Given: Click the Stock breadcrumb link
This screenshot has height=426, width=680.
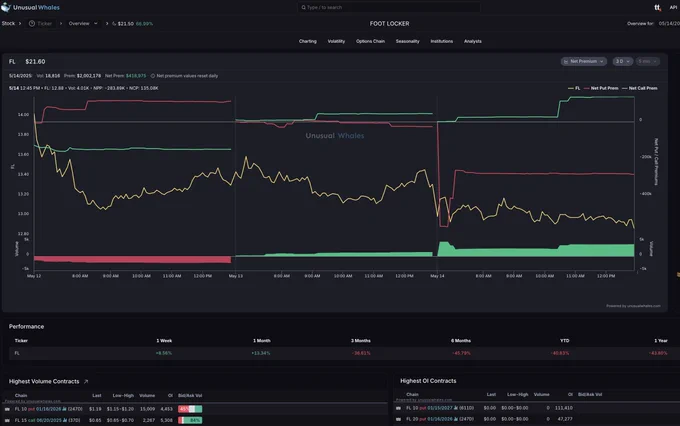Looking at the screenshot, I should [x=8, y=23].
